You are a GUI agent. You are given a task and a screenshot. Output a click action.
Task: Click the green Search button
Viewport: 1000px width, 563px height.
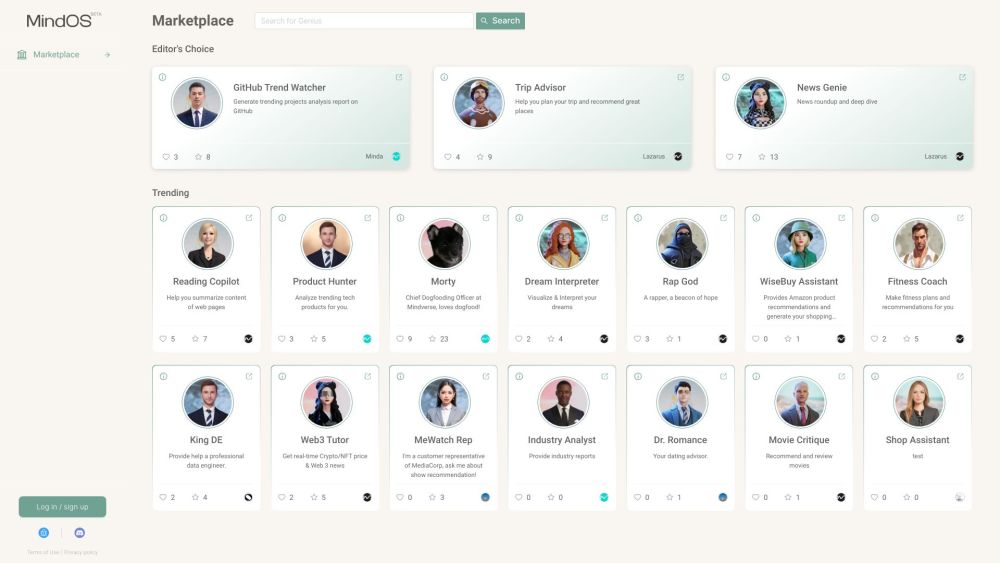500,20
